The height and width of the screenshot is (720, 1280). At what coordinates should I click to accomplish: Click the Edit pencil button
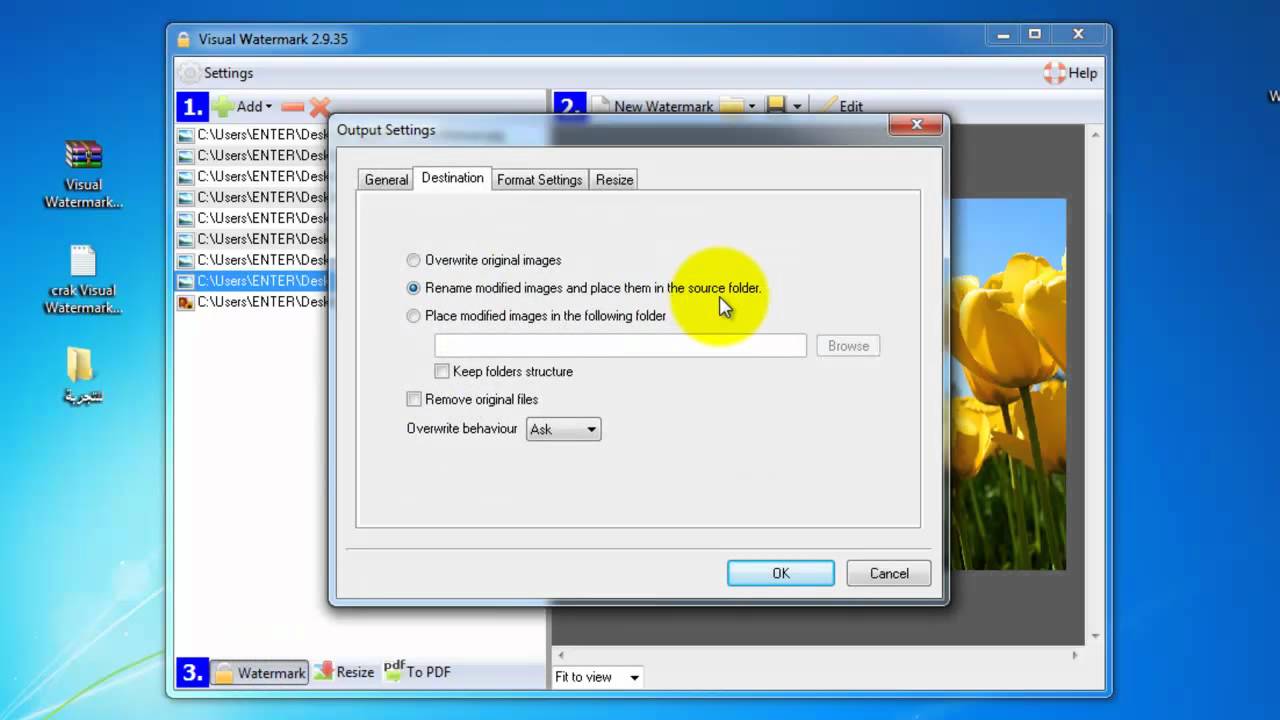point(841,106)
